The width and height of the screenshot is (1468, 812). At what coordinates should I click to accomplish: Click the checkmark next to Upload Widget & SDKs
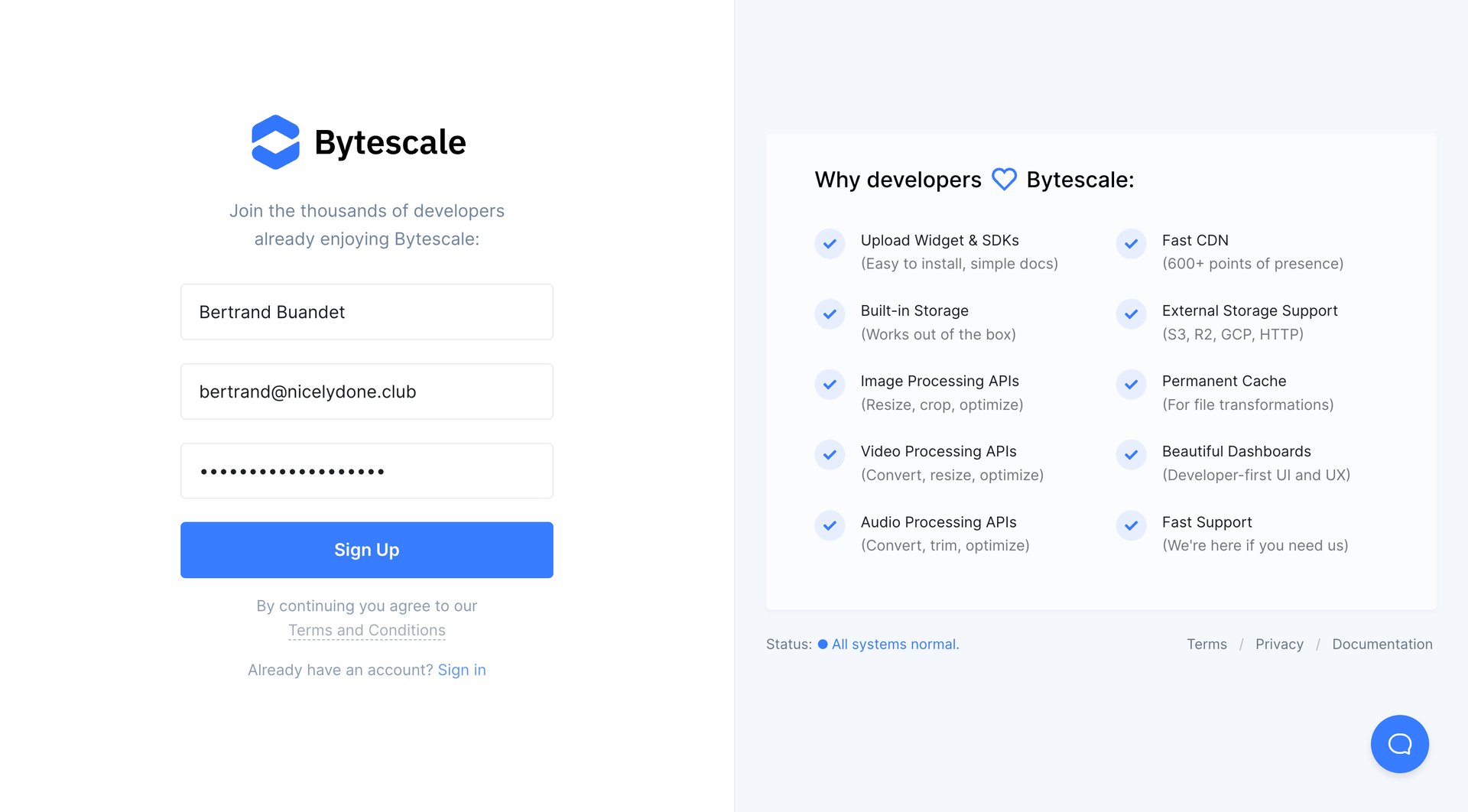click(829, 244)
